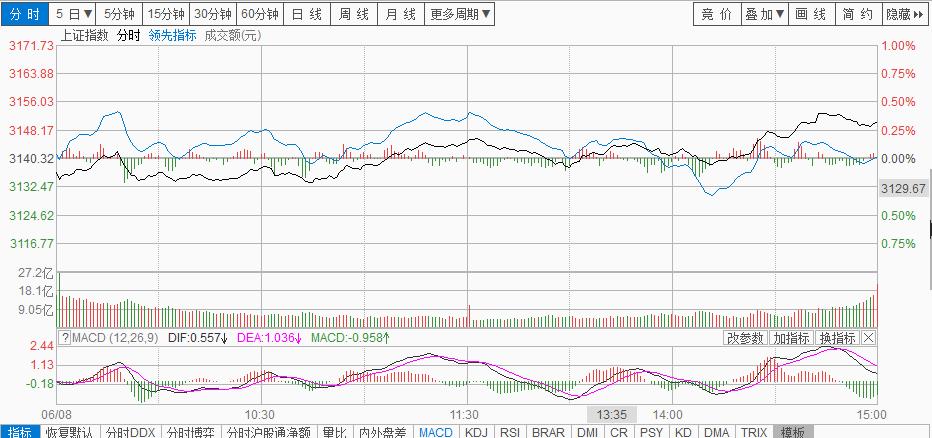Open the 5日 period dropdown
The height and width of the screenshot is (438, 932).
pyautogui.click(x=73, y=14)
